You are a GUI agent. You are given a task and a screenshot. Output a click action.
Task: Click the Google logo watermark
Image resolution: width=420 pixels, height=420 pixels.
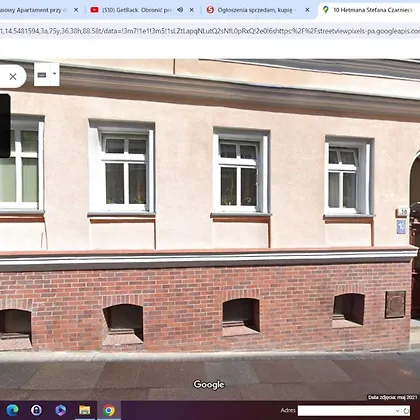[x=209, y=385]
